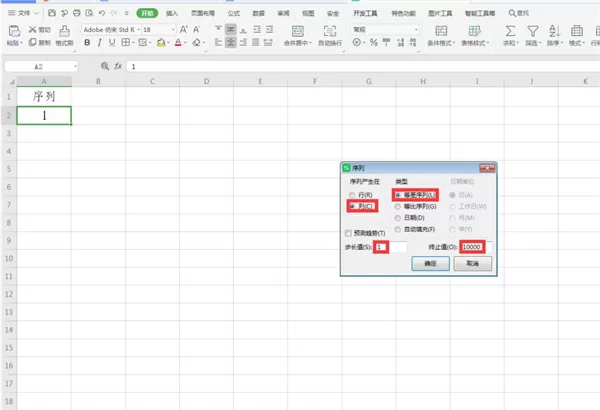Switch to the Developer (开发工具) tab

click(x=365, y=13)
